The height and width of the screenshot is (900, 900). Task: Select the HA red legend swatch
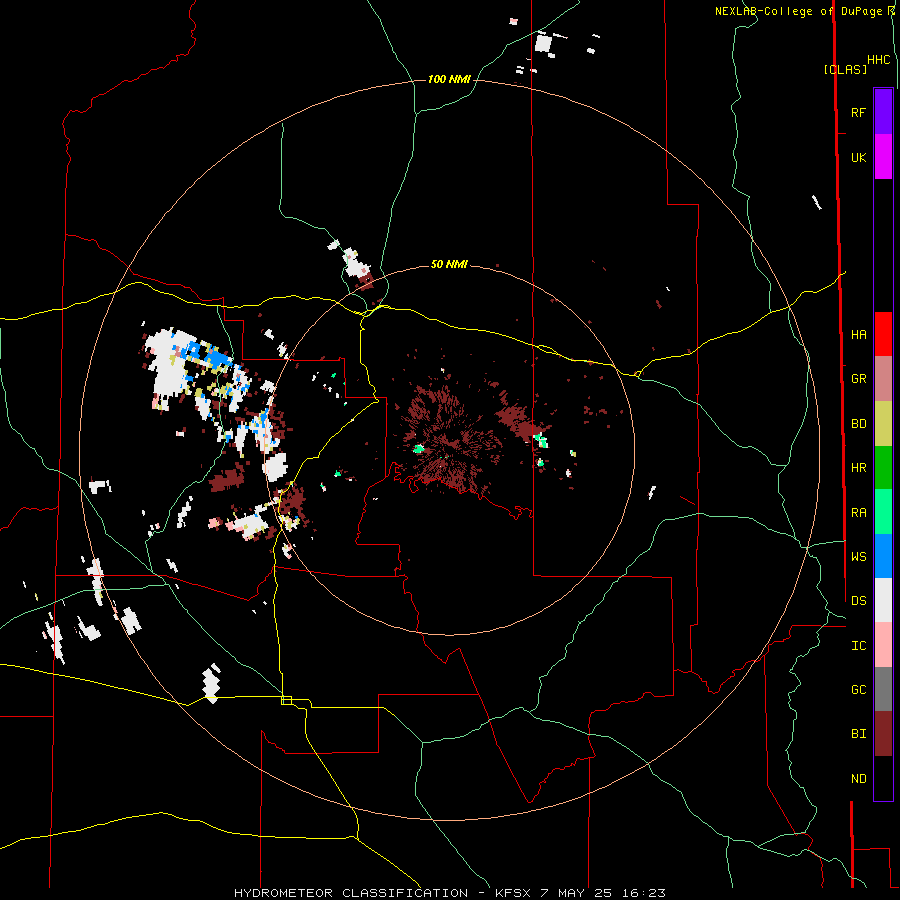(x=883, y=334)
